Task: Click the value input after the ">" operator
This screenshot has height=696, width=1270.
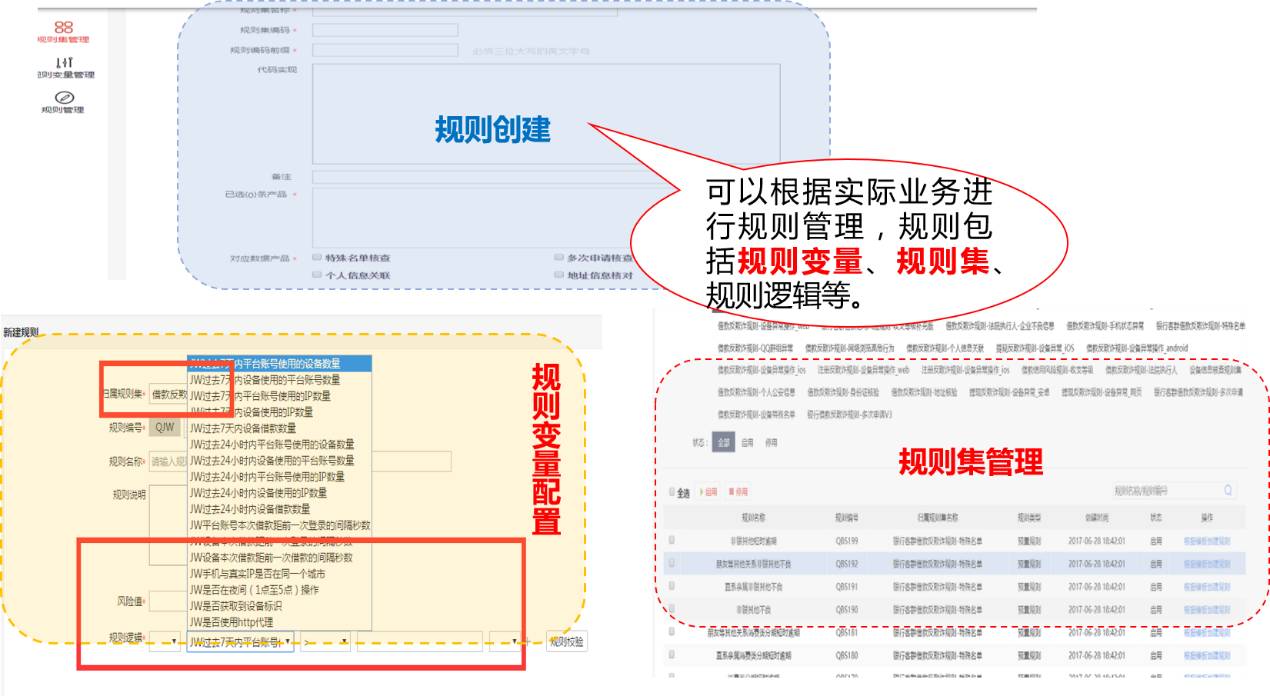Action: [x=420, y=641]
